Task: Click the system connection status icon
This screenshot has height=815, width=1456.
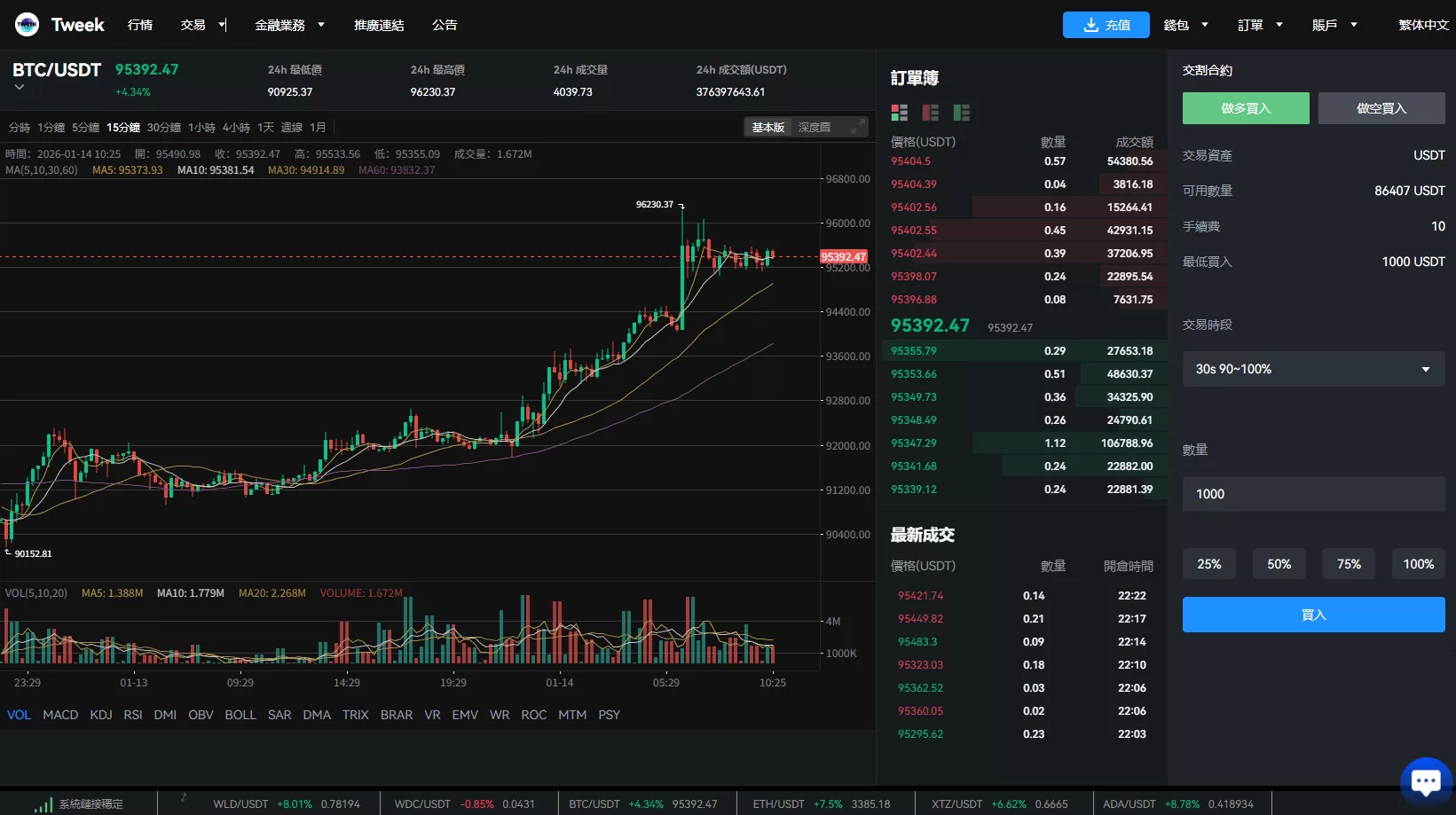Action: point(42,803)
